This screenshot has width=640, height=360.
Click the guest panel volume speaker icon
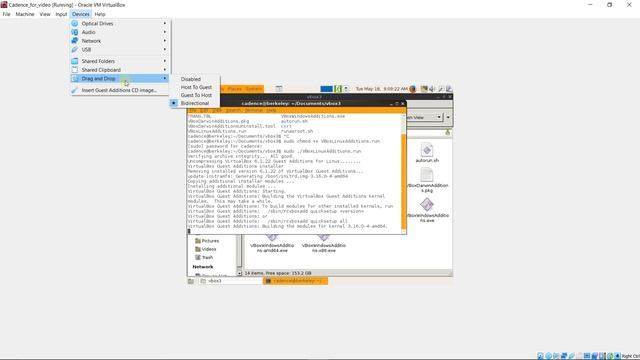pos(432,89)
